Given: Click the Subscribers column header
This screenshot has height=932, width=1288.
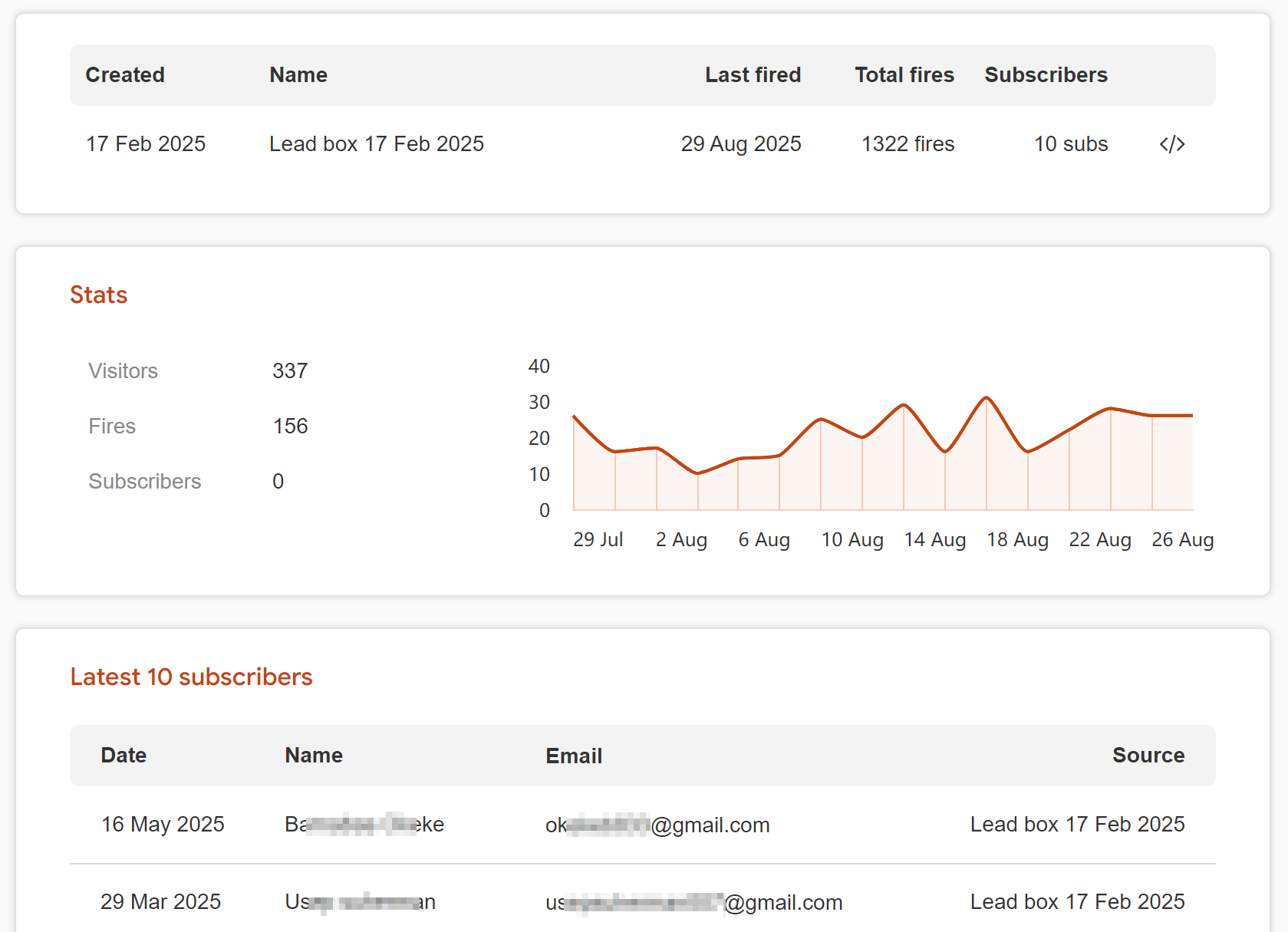Looking at the screenshot, I should coord(1046,74).
